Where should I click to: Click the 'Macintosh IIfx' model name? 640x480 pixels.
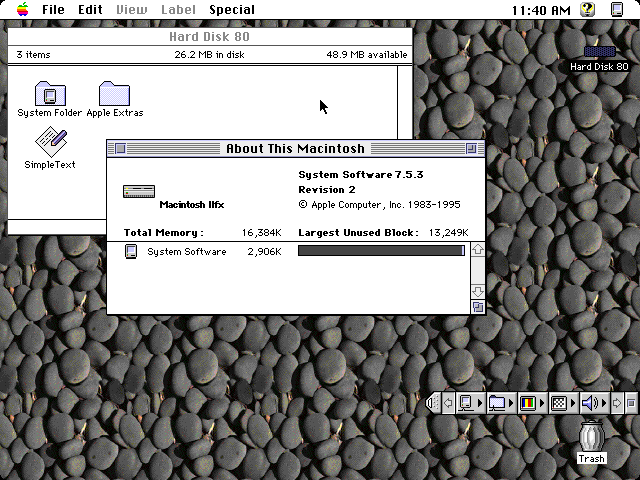coord(192,205)
